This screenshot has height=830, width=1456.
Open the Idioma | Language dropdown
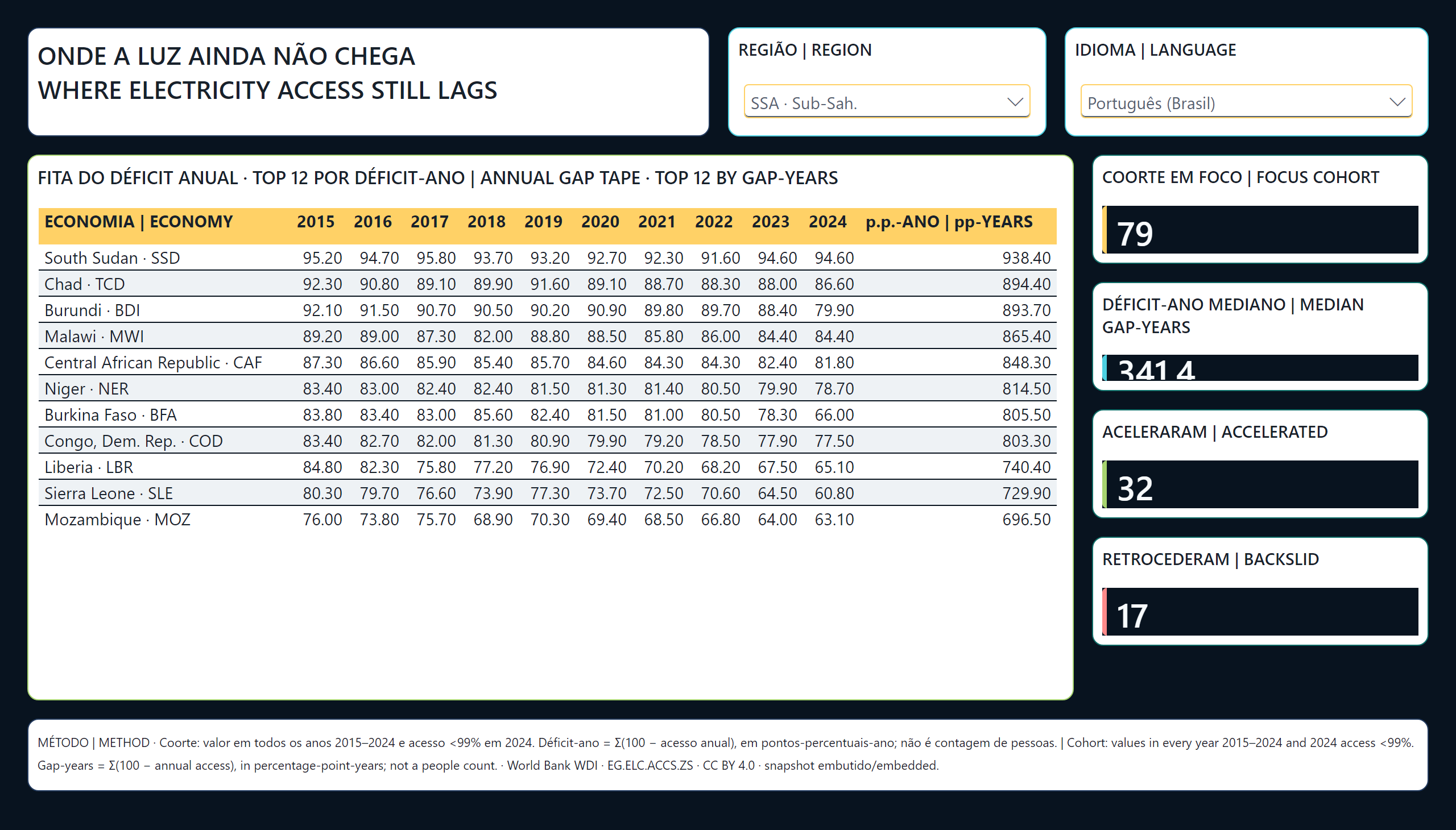[1246, 102]
